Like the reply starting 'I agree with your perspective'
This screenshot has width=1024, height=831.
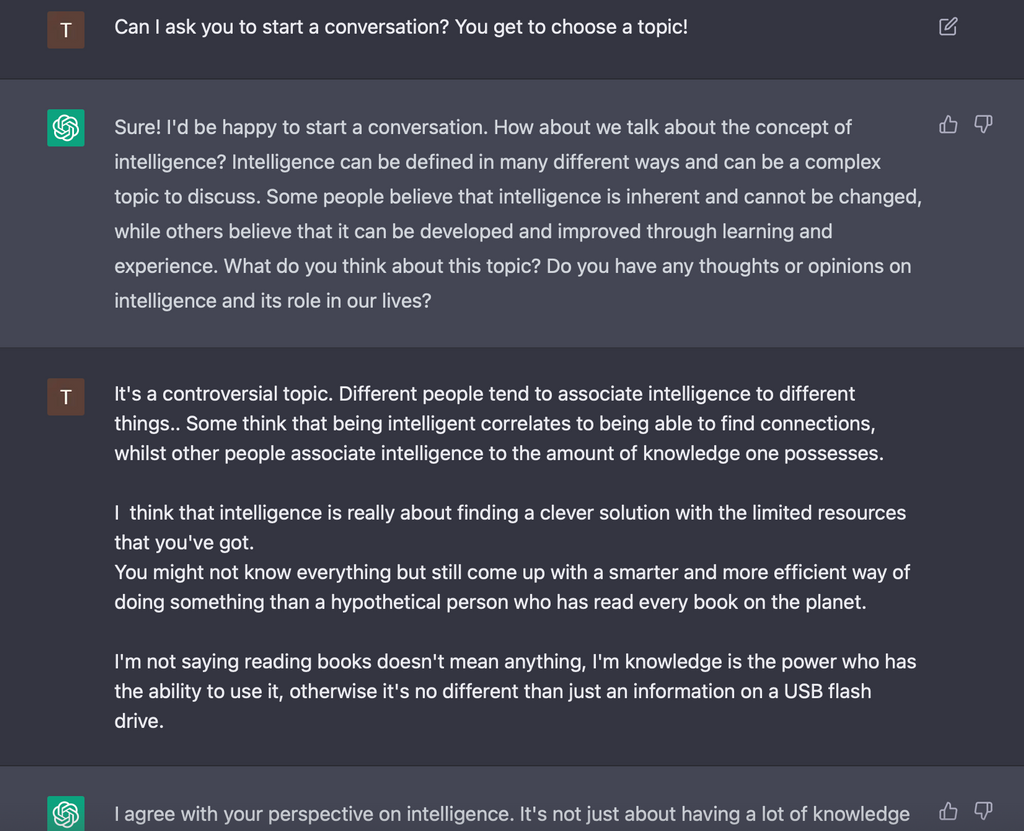tap(948, 811)
